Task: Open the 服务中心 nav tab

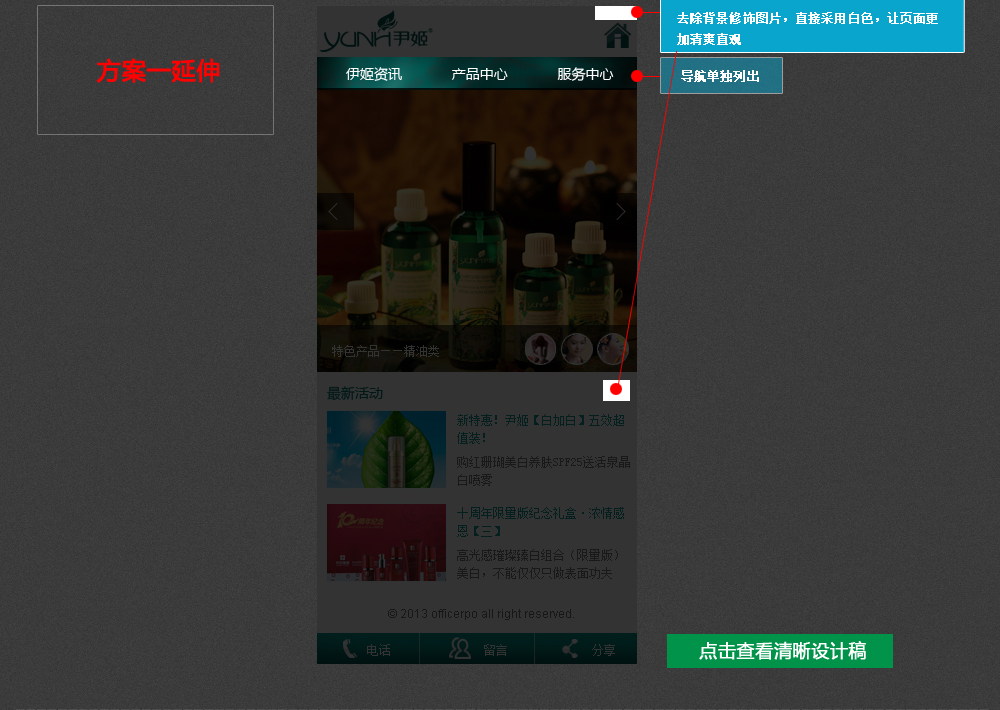Action: pyautogui.click(x=585, y=74)
